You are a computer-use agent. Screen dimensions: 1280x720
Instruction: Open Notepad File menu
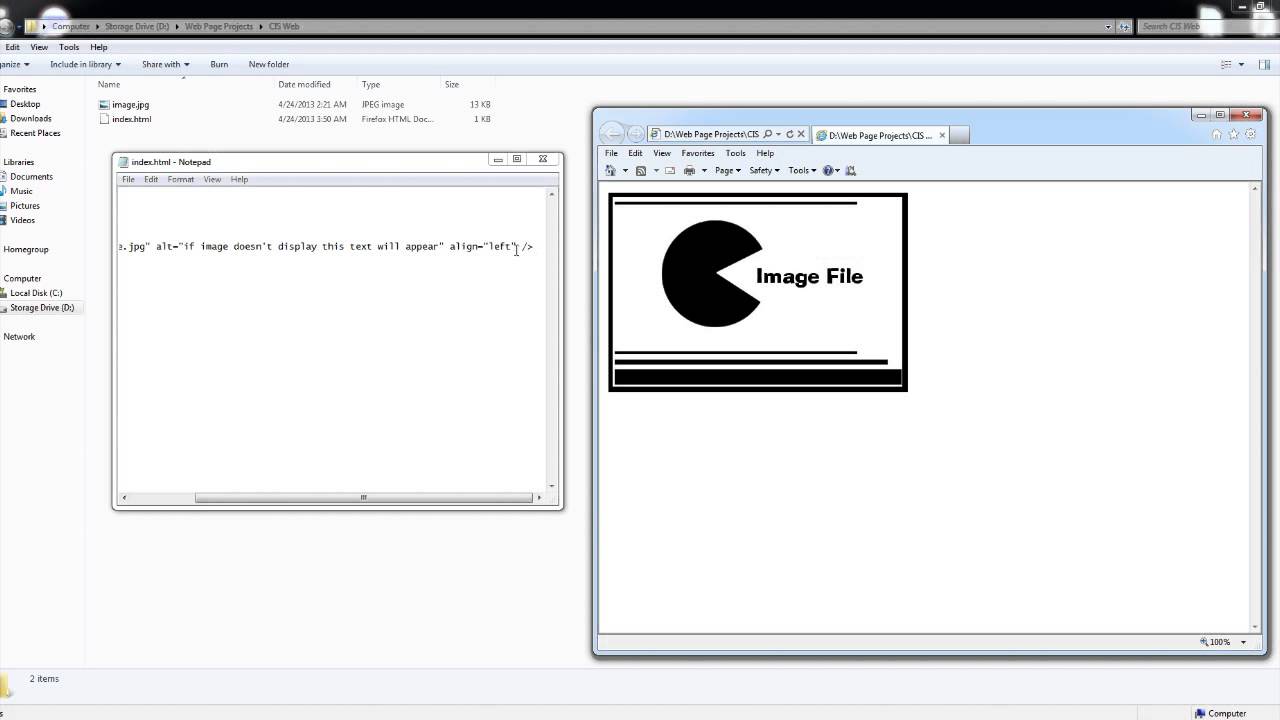coord(128,179)
